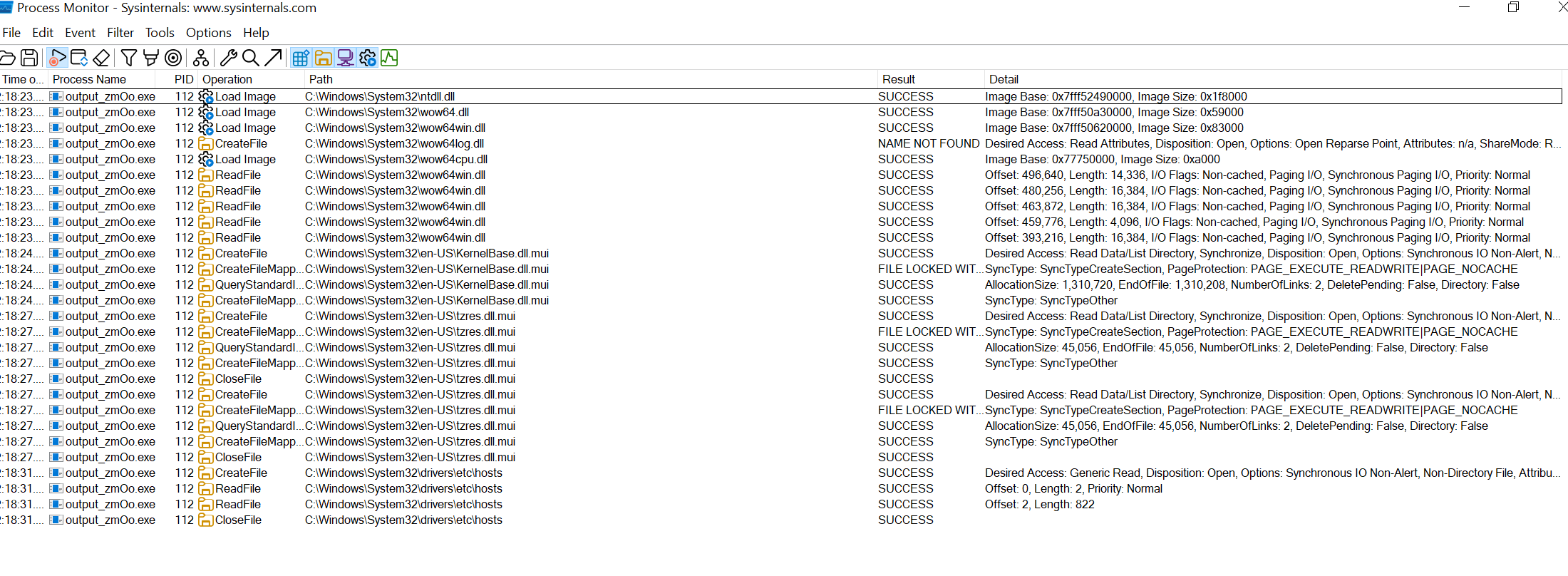Open Highlight settings with the highlighter icon

[150, 58]
